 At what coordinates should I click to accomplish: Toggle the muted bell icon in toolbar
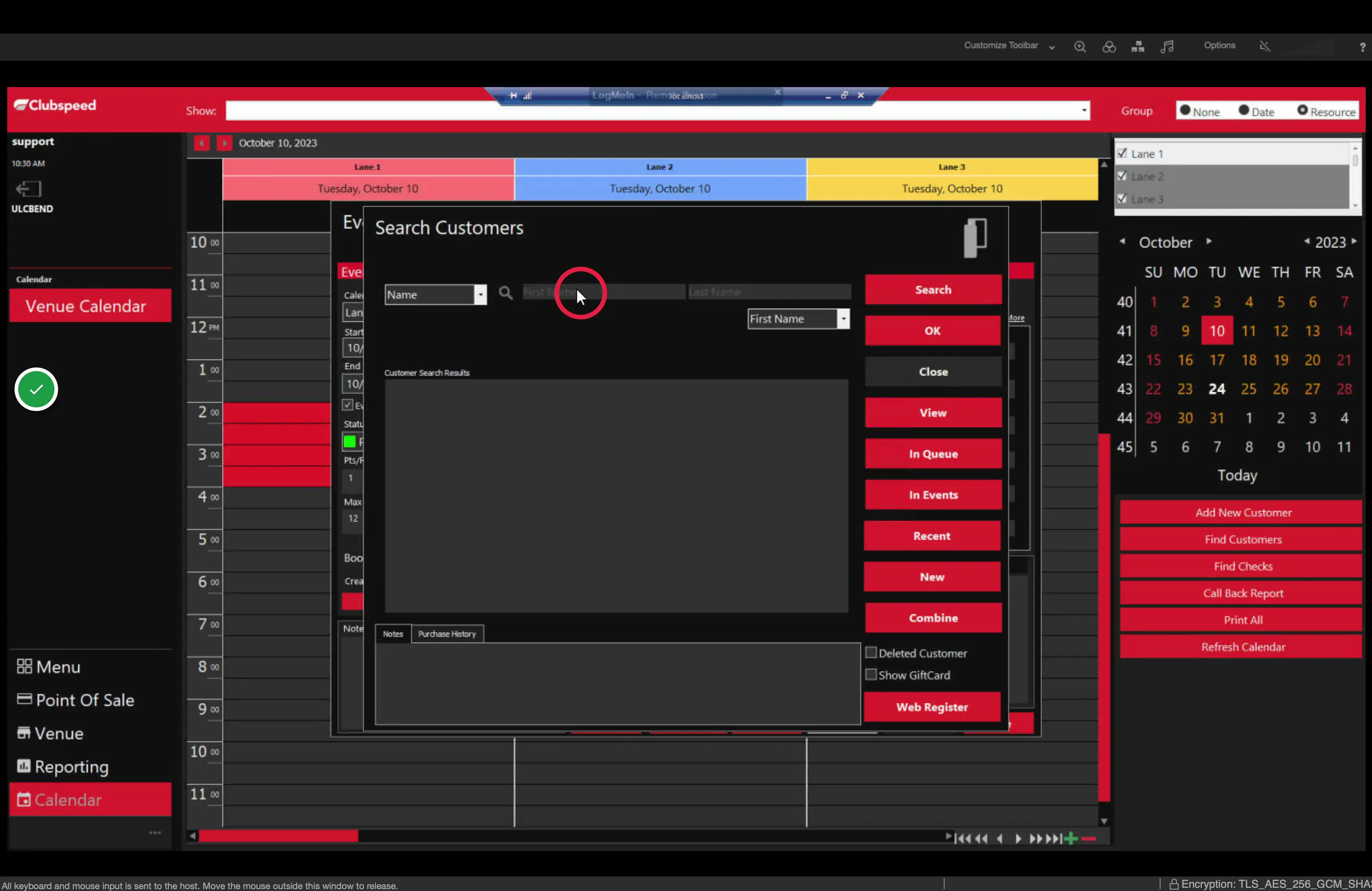click(1265, 46)
